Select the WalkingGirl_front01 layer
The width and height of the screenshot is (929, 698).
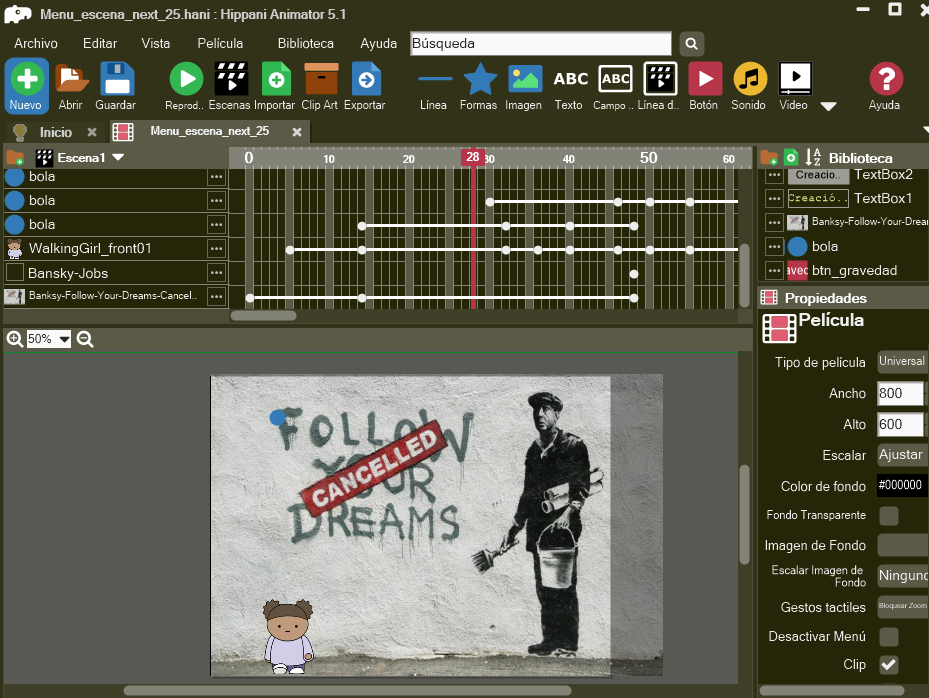click(90, 249)
